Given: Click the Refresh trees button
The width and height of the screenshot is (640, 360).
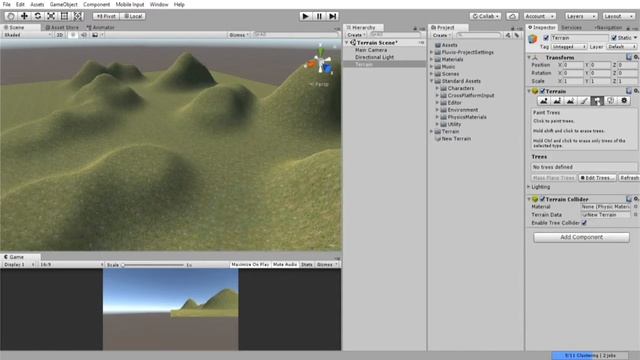Looking at the screenshot, I should [x=629, y=178].
